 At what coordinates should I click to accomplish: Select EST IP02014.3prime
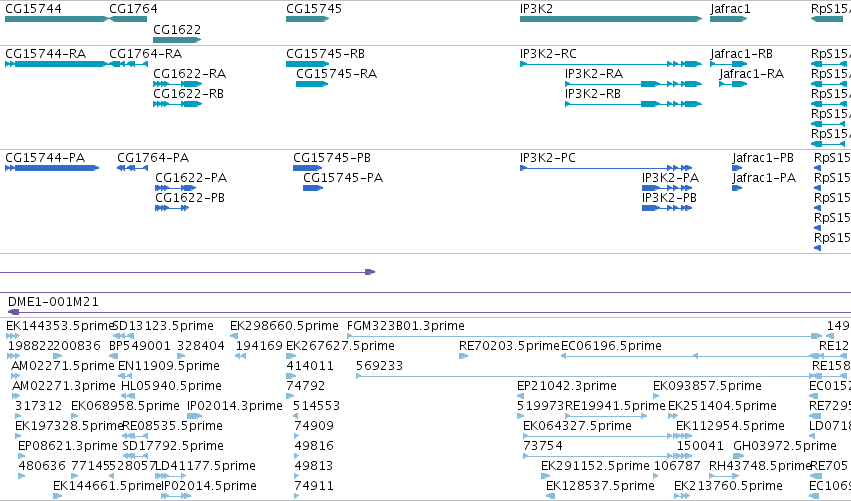pyautogui.click(x=194, y=416)
